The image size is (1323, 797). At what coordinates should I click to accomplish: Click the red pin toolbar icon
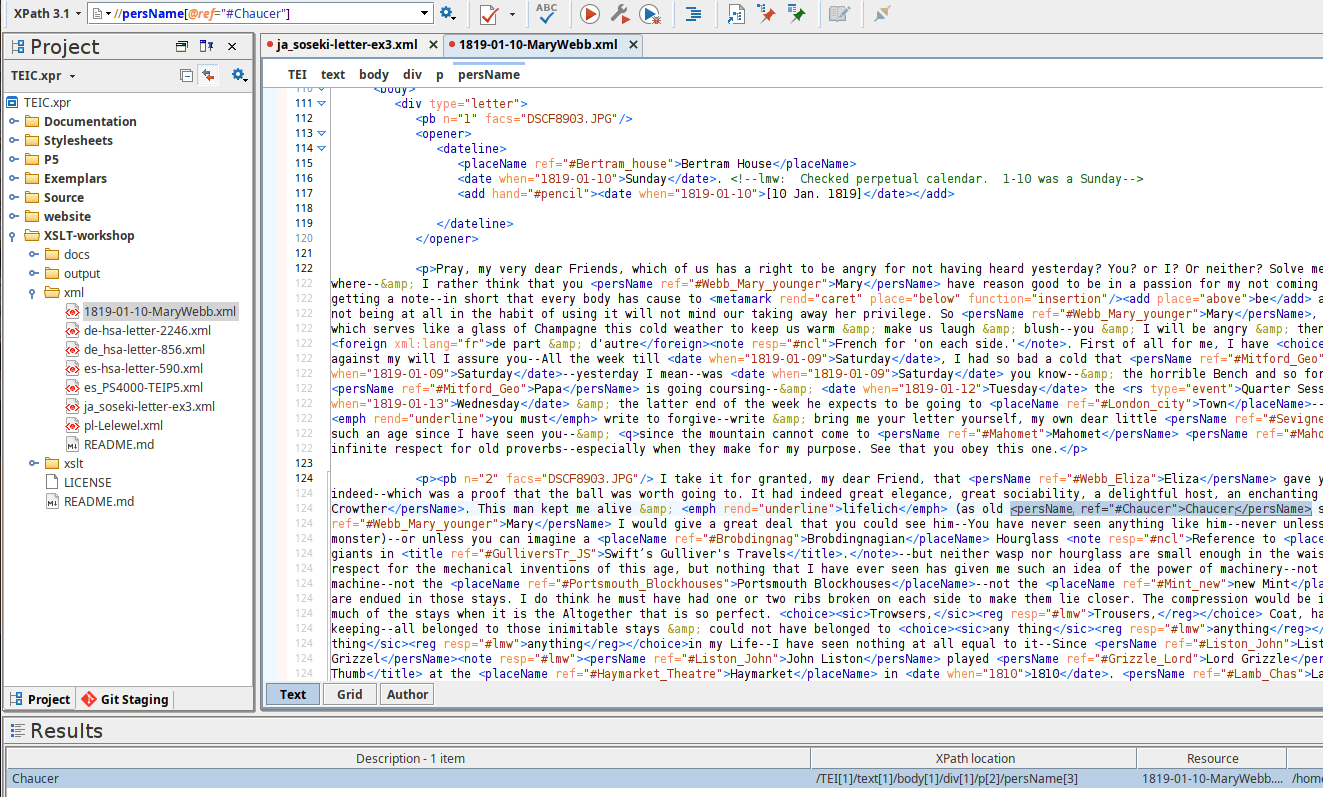(x=766, y=14)
